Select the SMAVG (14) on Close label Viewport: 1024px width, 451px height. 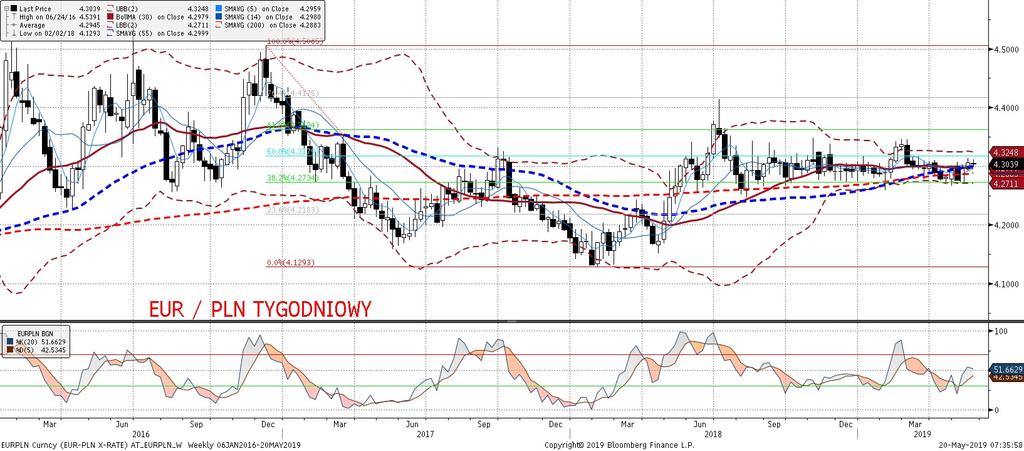coord(259,17)
